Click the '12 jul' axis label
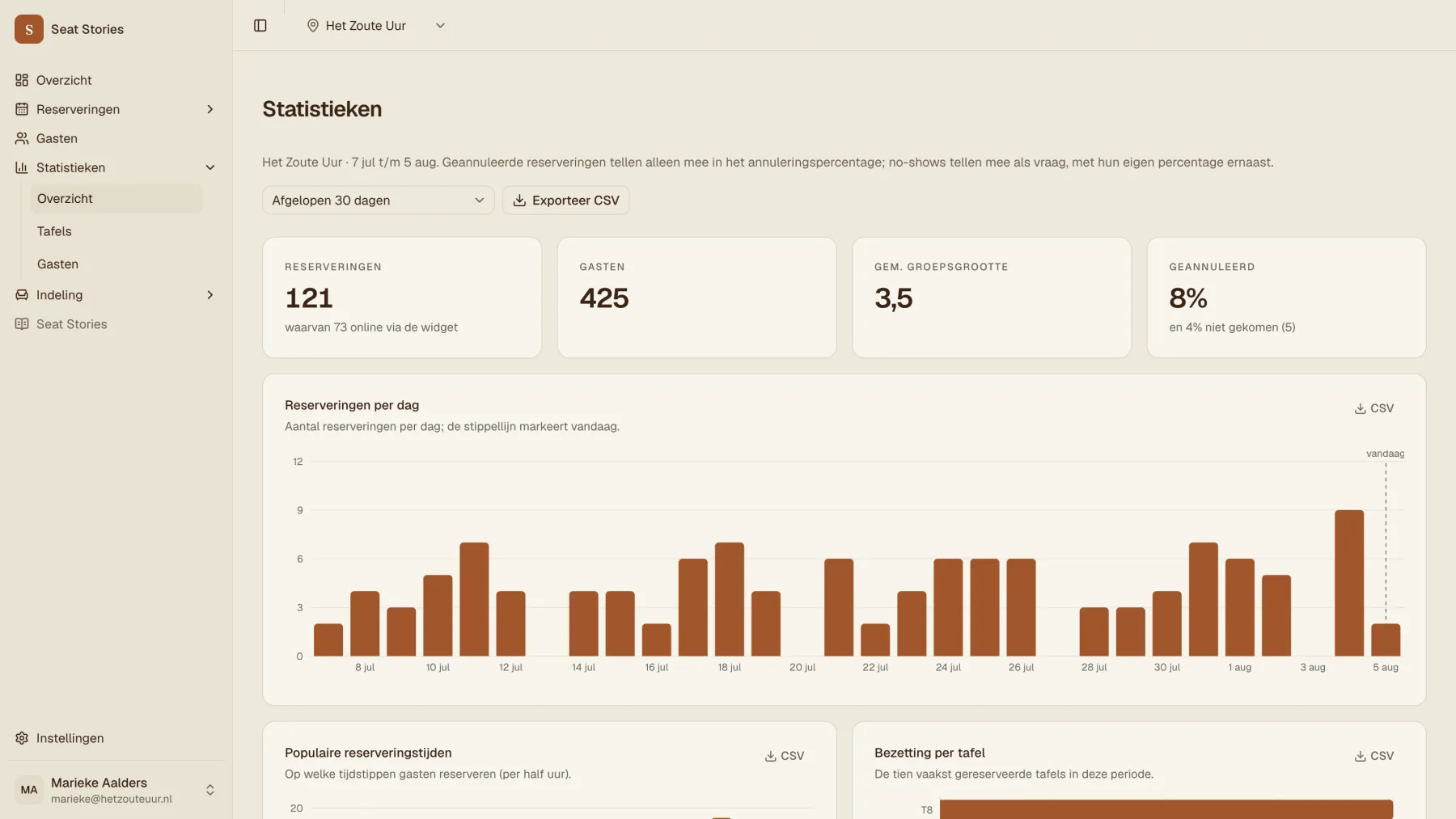 click(510, 667)
